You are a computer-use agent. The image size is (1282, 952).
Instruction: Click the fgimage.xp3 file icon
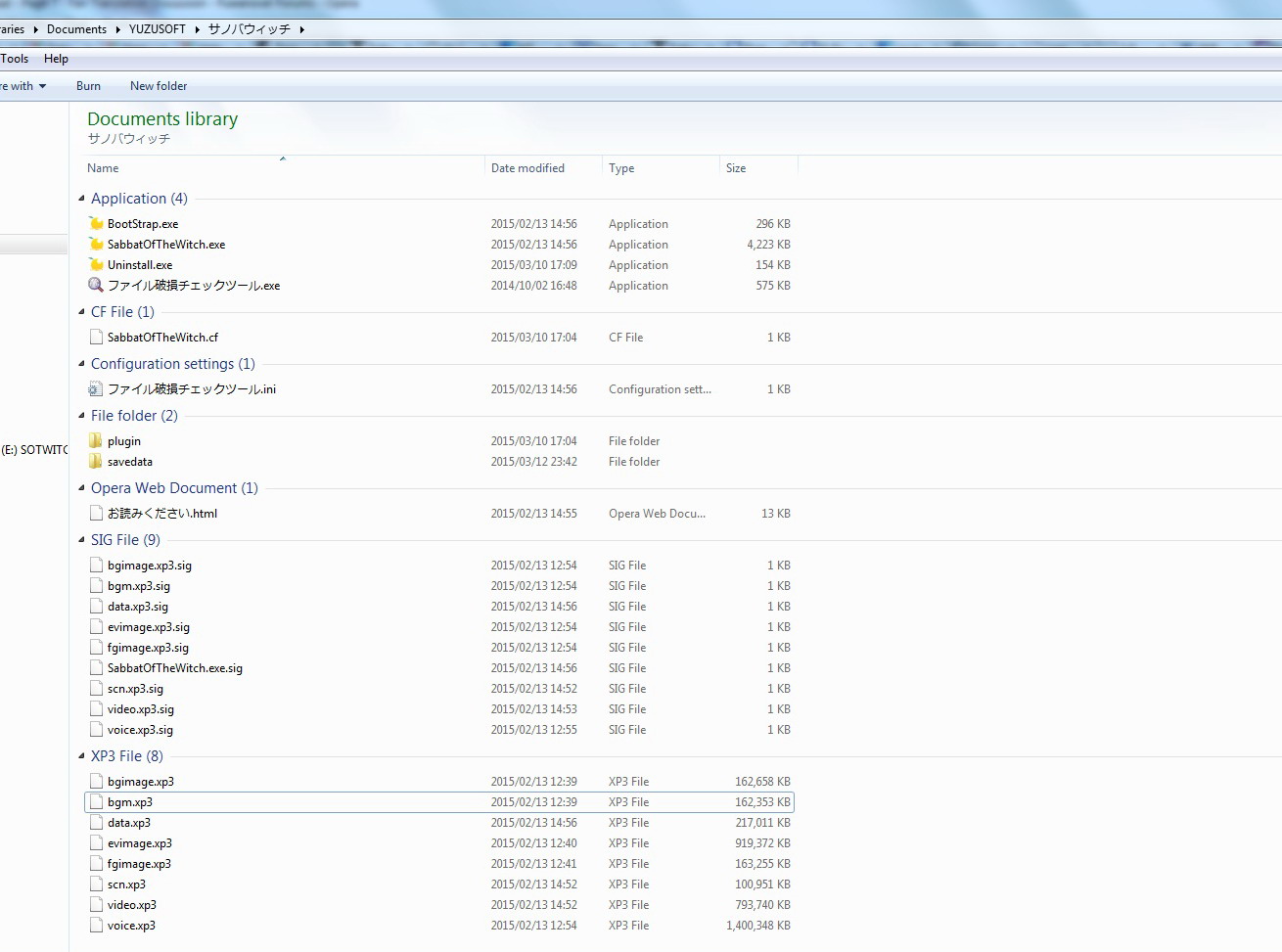96,863
